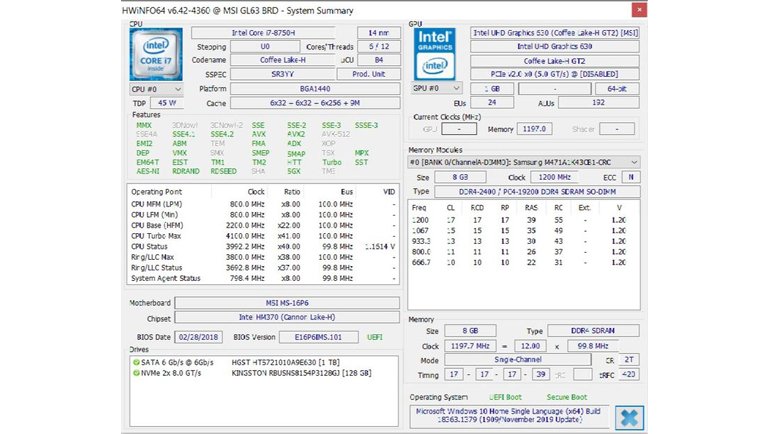Click the GPU EUs value 24
770x434 pixels.
click(492, 103)
